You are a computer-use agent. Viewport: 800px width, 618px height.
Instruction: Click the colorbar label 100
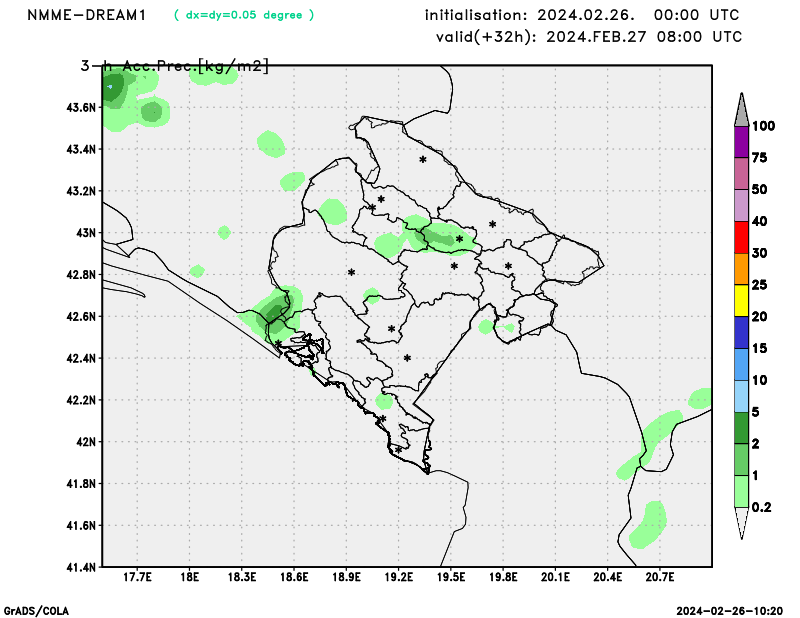[763, 126]
